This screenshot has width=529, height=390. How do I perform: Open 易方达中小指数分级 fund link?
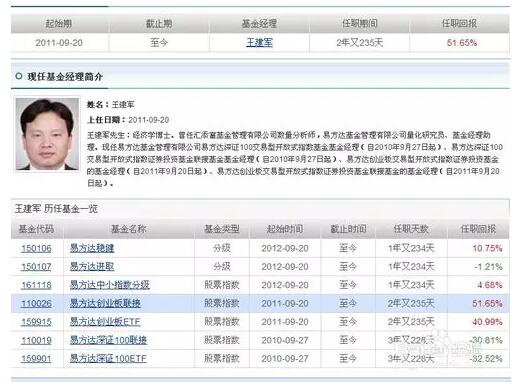[x=109, y=285]
